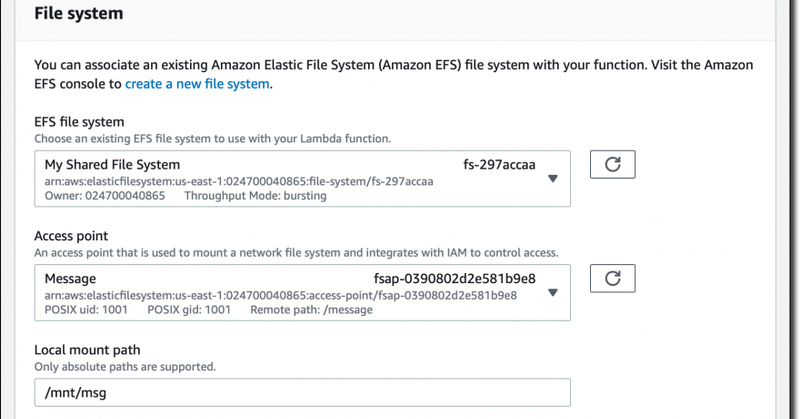Click the "EFS file system" field label
The height and width of the screenshot is (419, 800).
79,122
